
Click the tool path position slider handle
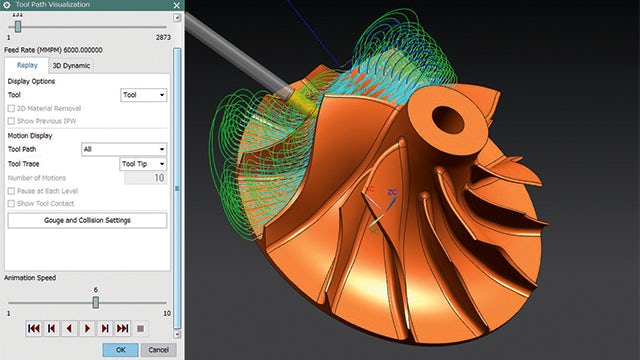point(18,27)
